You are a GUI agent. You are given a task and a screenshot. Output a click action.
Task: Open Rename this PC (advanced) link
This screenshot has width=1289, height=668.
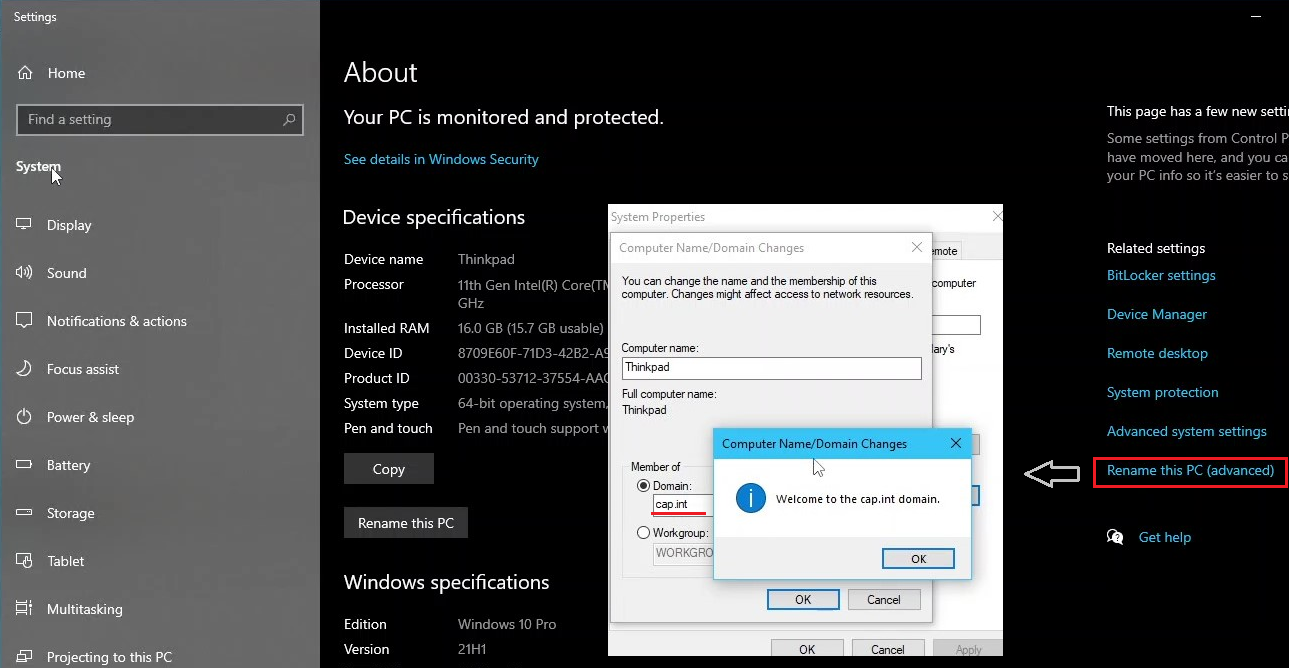click(1190, 470)
